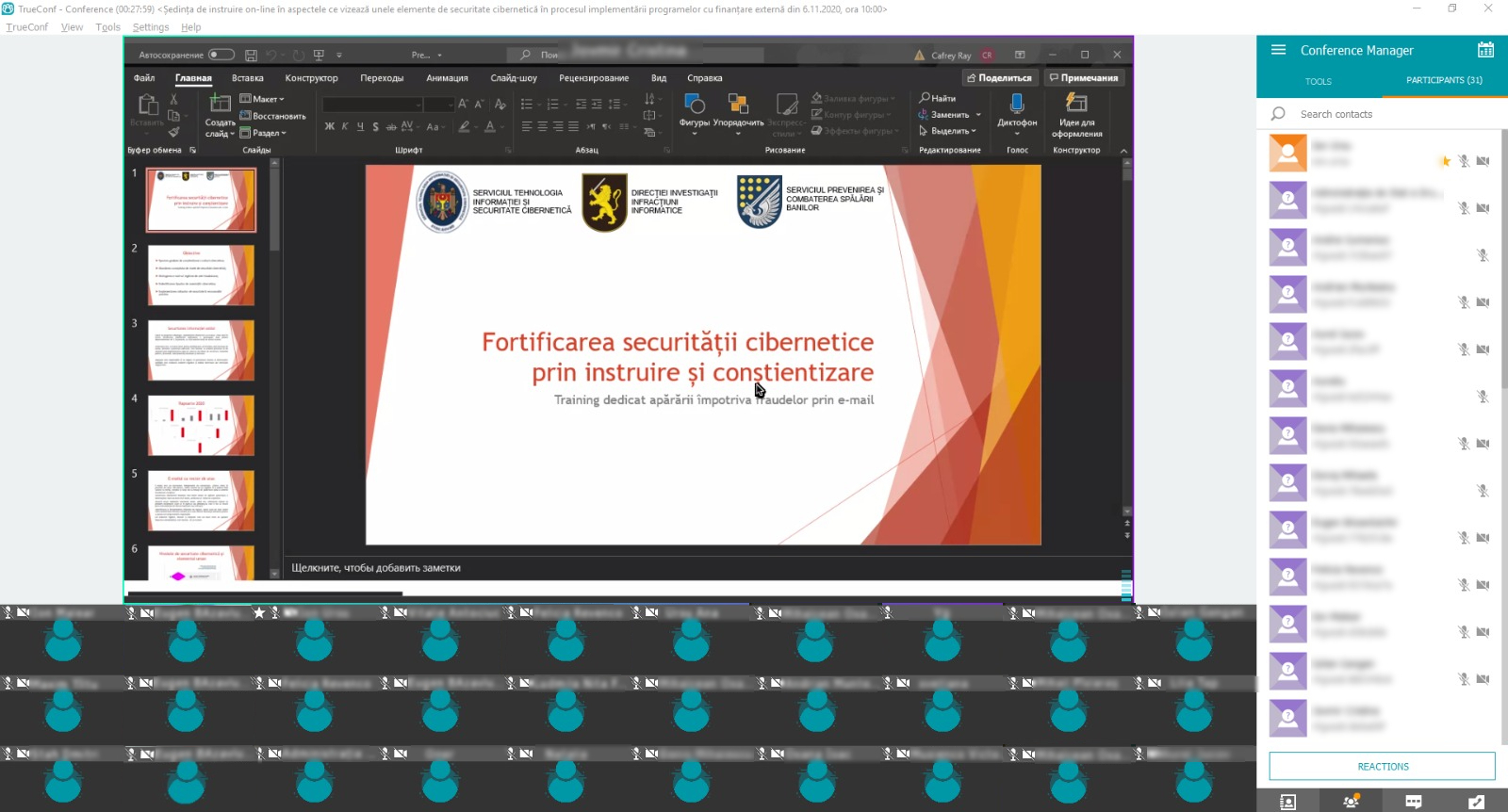Open the Фигуры shapes gallery
This screenshot has width=1508, height=812.
(695, 113)
